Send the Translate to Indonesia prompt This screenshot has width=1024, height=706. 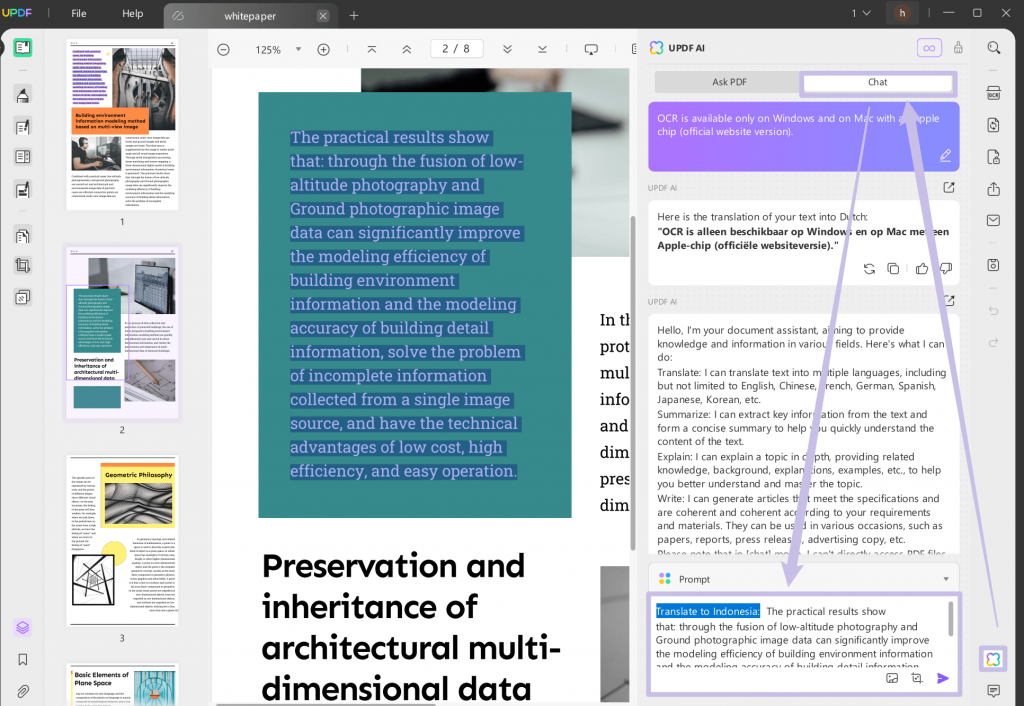coord(942,679)
